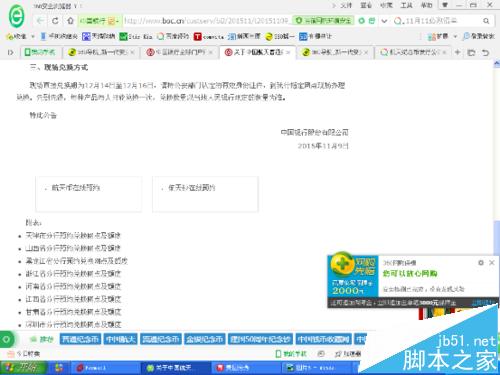The height and width of the screenshot is (375, 500).
Task: Open the 甘肃省分行 exchange outlets link
Action: 73,312
